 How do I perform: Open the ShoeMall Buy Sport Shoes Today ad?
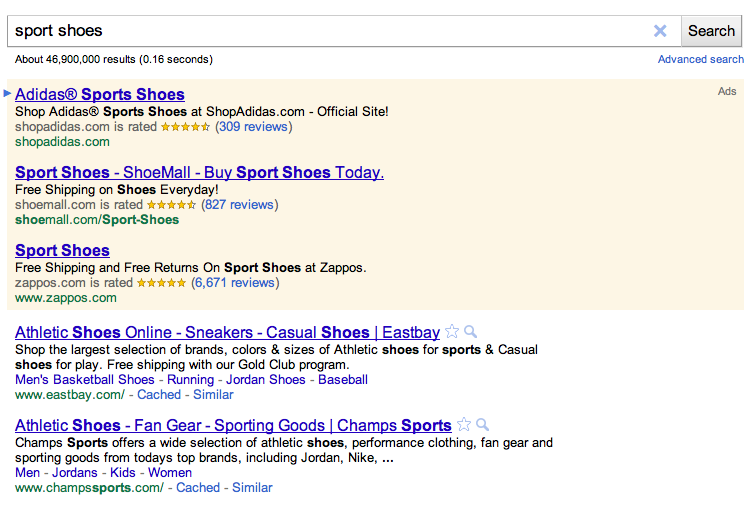[x=199, y=172]
